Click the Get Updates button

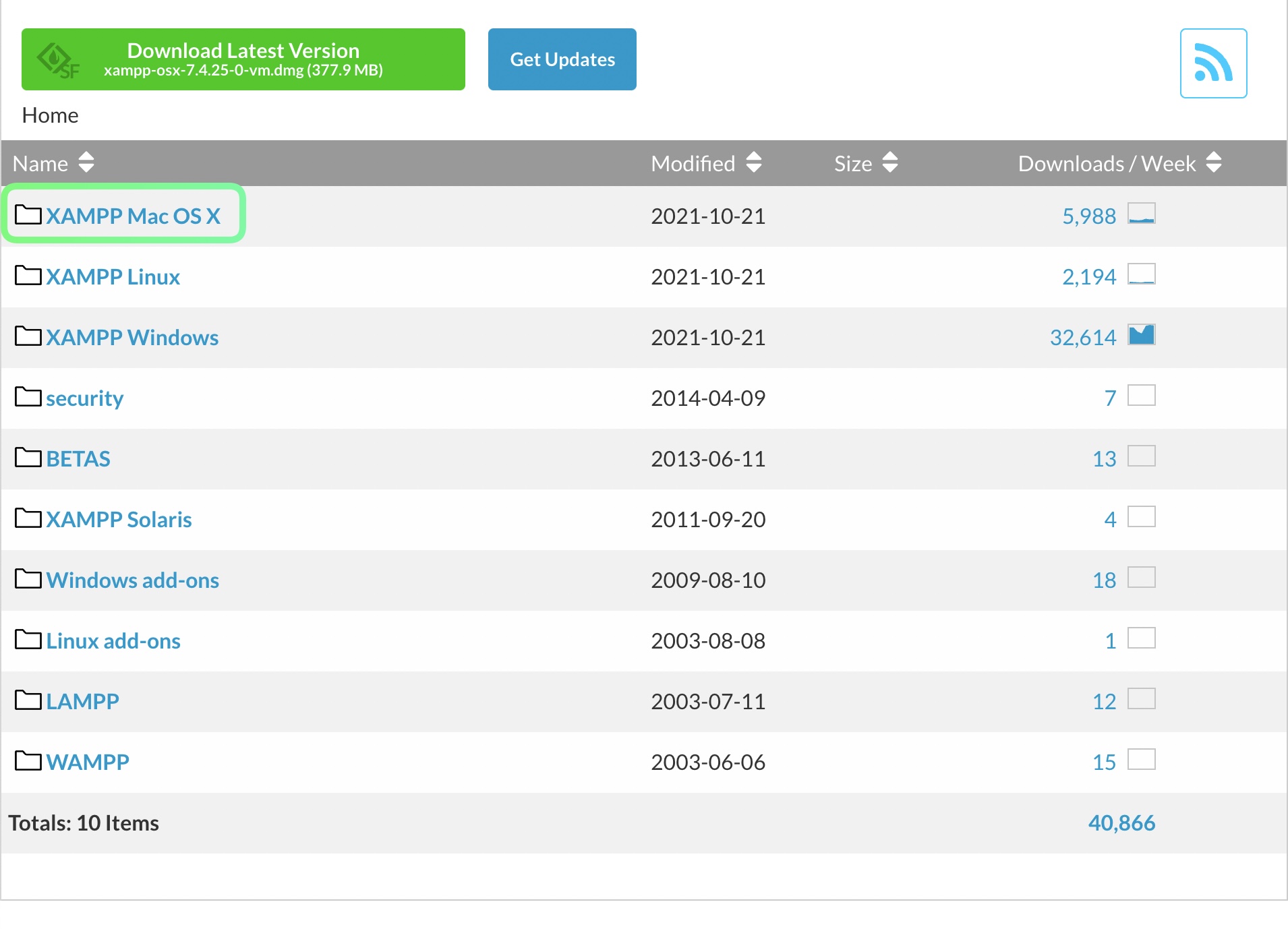[x=562, y=59]
